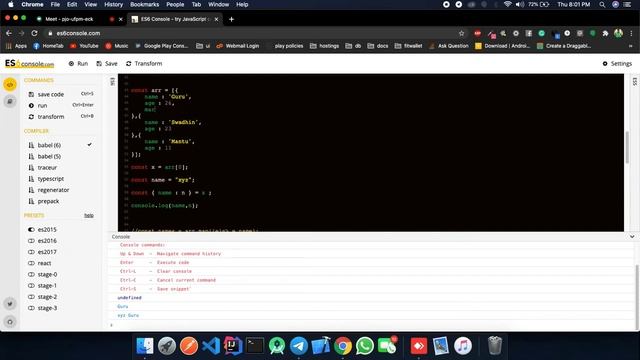Collapse the Console panel with the chevron
The width and height of the screenshot is (640, 360).
click(632, 237)
